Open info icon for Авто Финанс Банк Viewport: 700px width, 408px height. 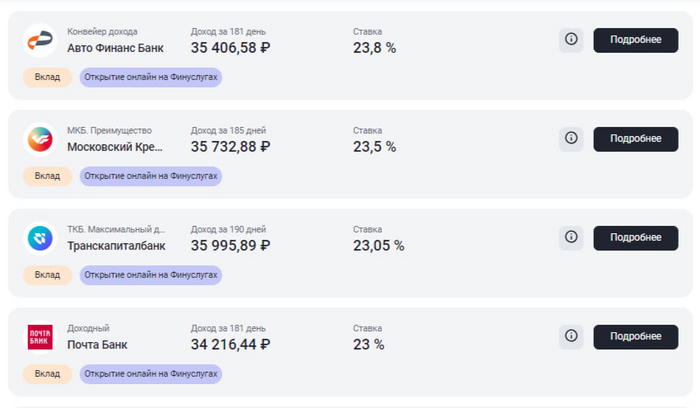tap(571, 39)
